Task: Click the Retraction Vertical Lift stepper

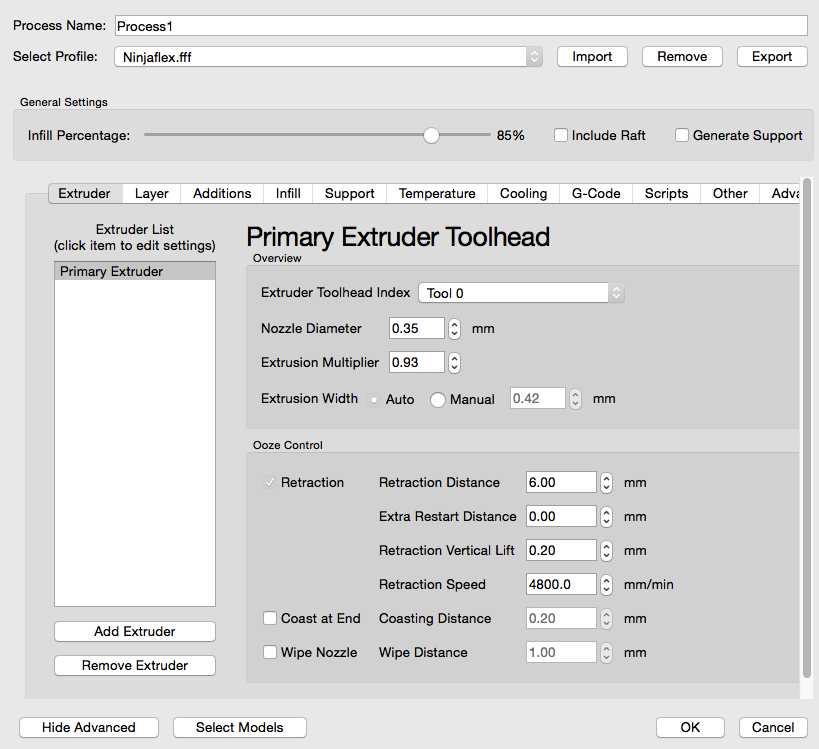Action: [x=606, y=550]
